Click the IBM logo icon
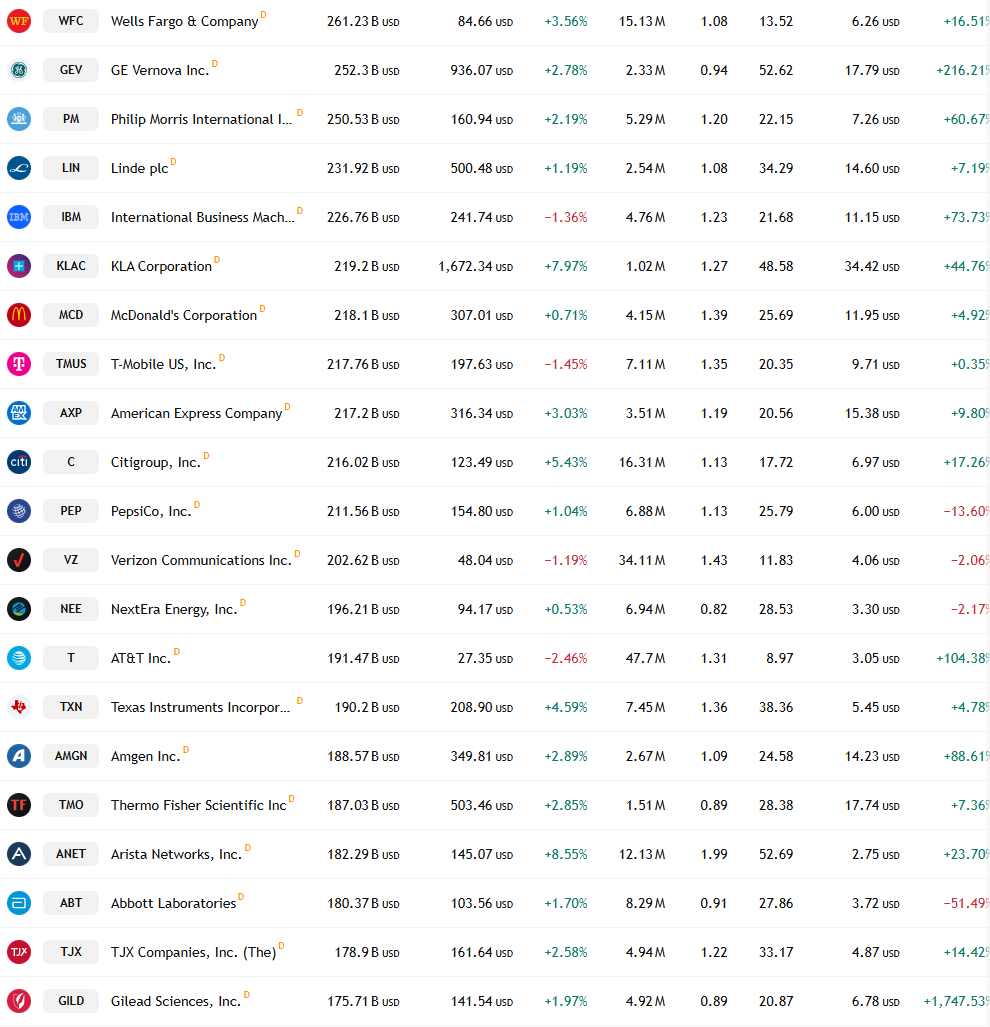The image size is (990, 1027). (x=19, y=217)
